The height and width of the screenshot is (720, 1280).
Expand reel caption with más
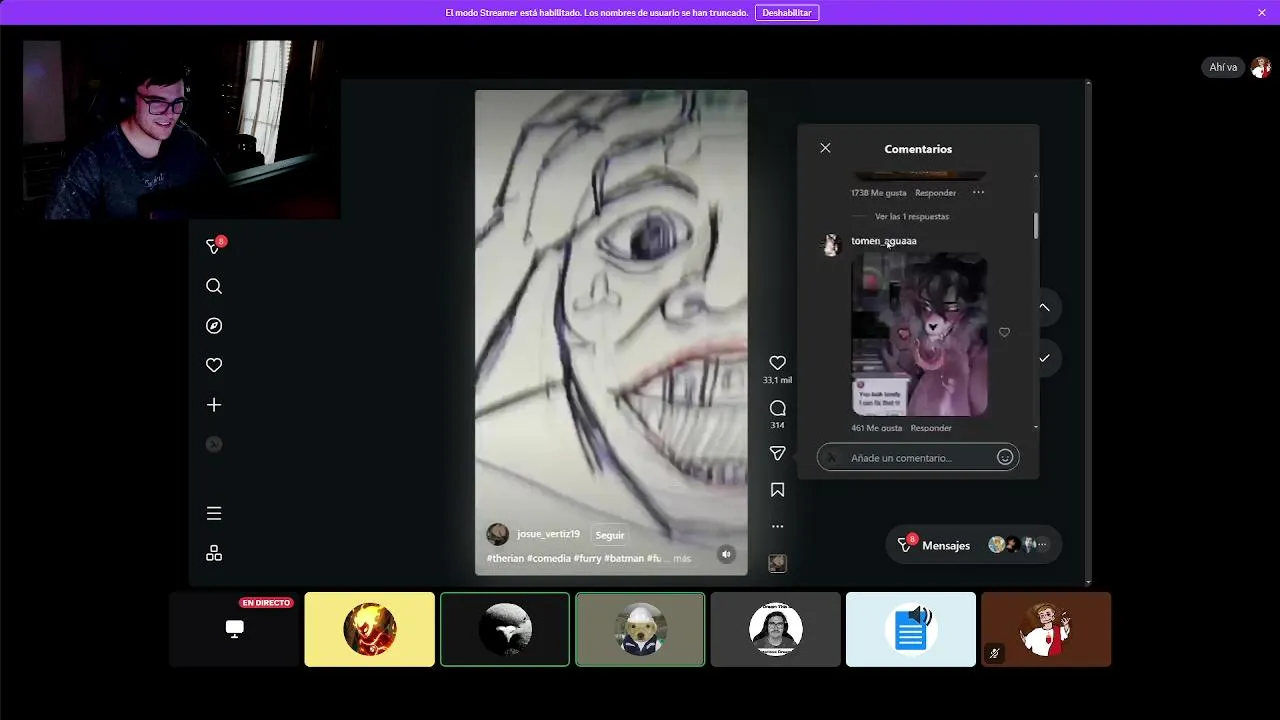coord(682,558)
